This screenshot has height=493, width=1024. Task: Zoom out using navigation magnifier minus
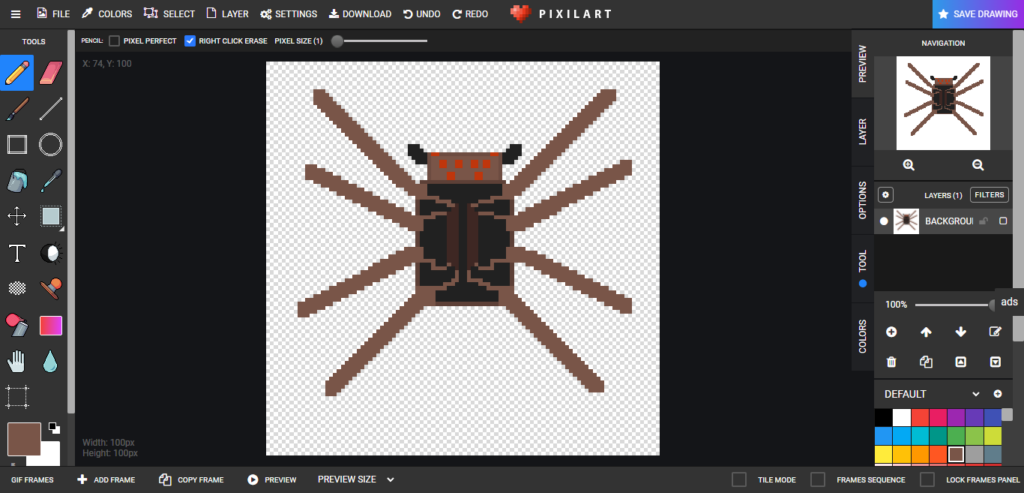click(x=978, y=165)
